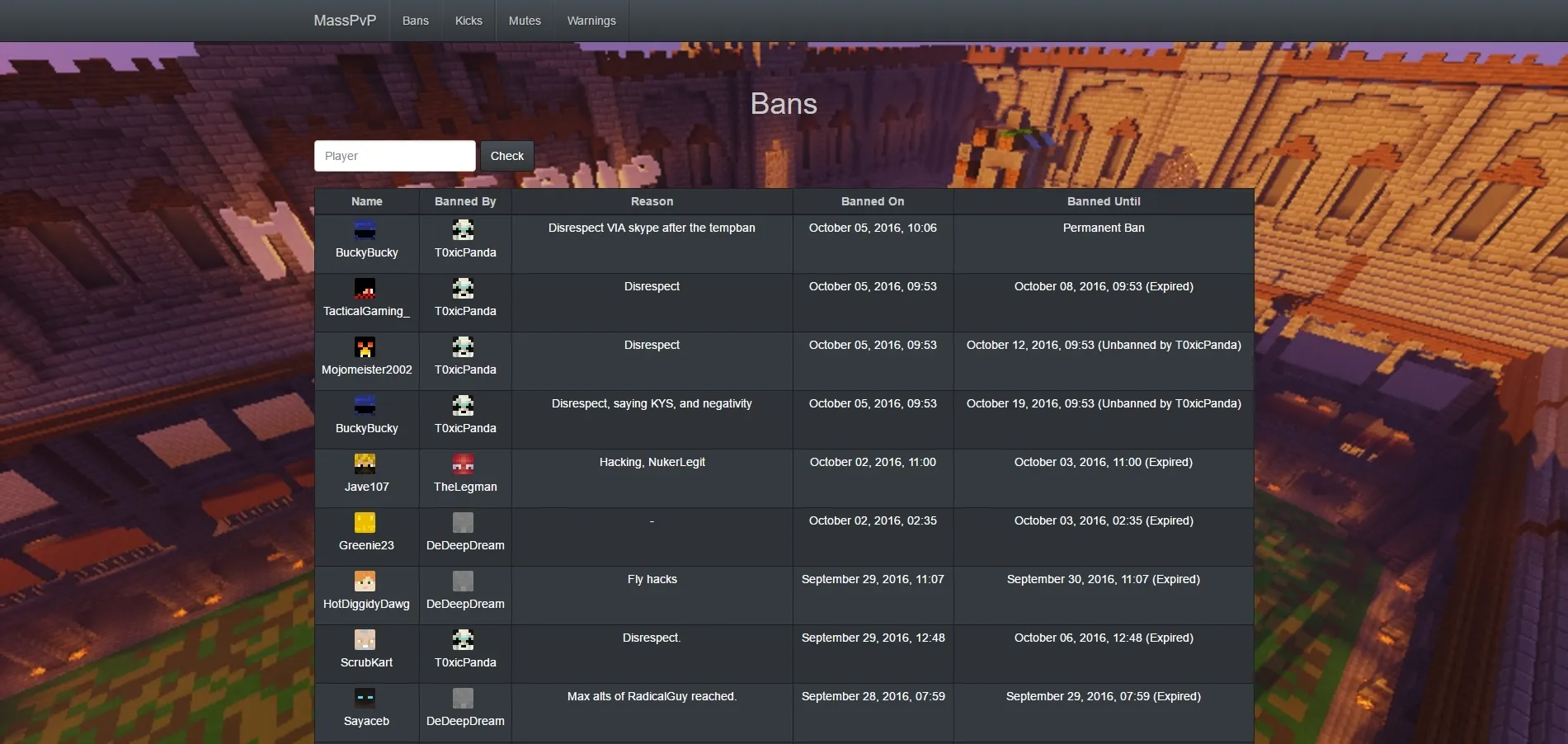Click T0xicPanda's avatar in the KYS negativity row
This screenshot has height=744, width=1568.
[463, 406]
